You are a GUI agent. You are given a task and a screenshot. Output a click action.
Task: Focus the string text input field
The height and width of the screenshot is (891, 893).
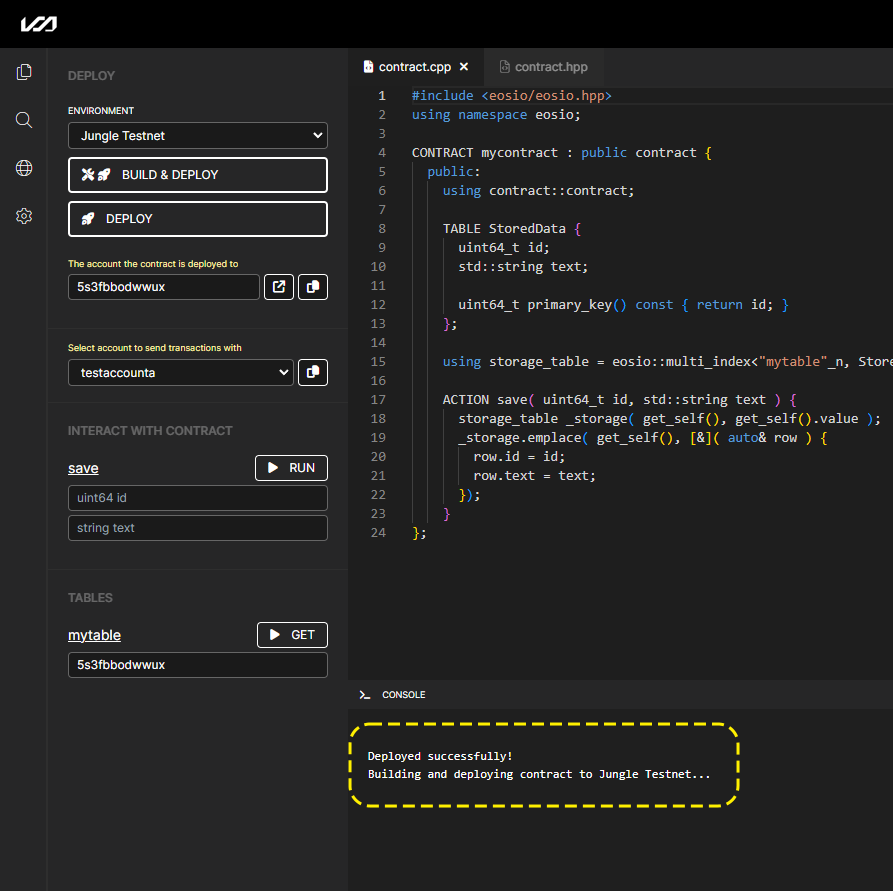coord(198,528)
